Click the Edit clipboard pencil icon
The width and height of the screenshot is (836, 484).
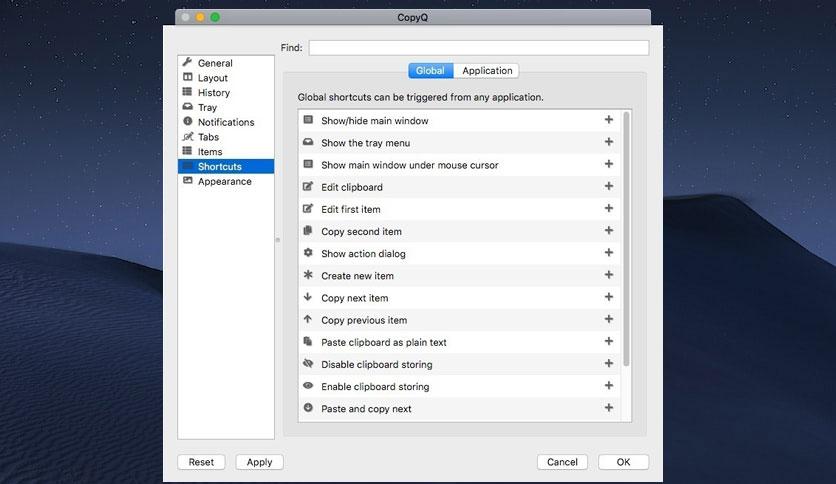click(308, 187)
